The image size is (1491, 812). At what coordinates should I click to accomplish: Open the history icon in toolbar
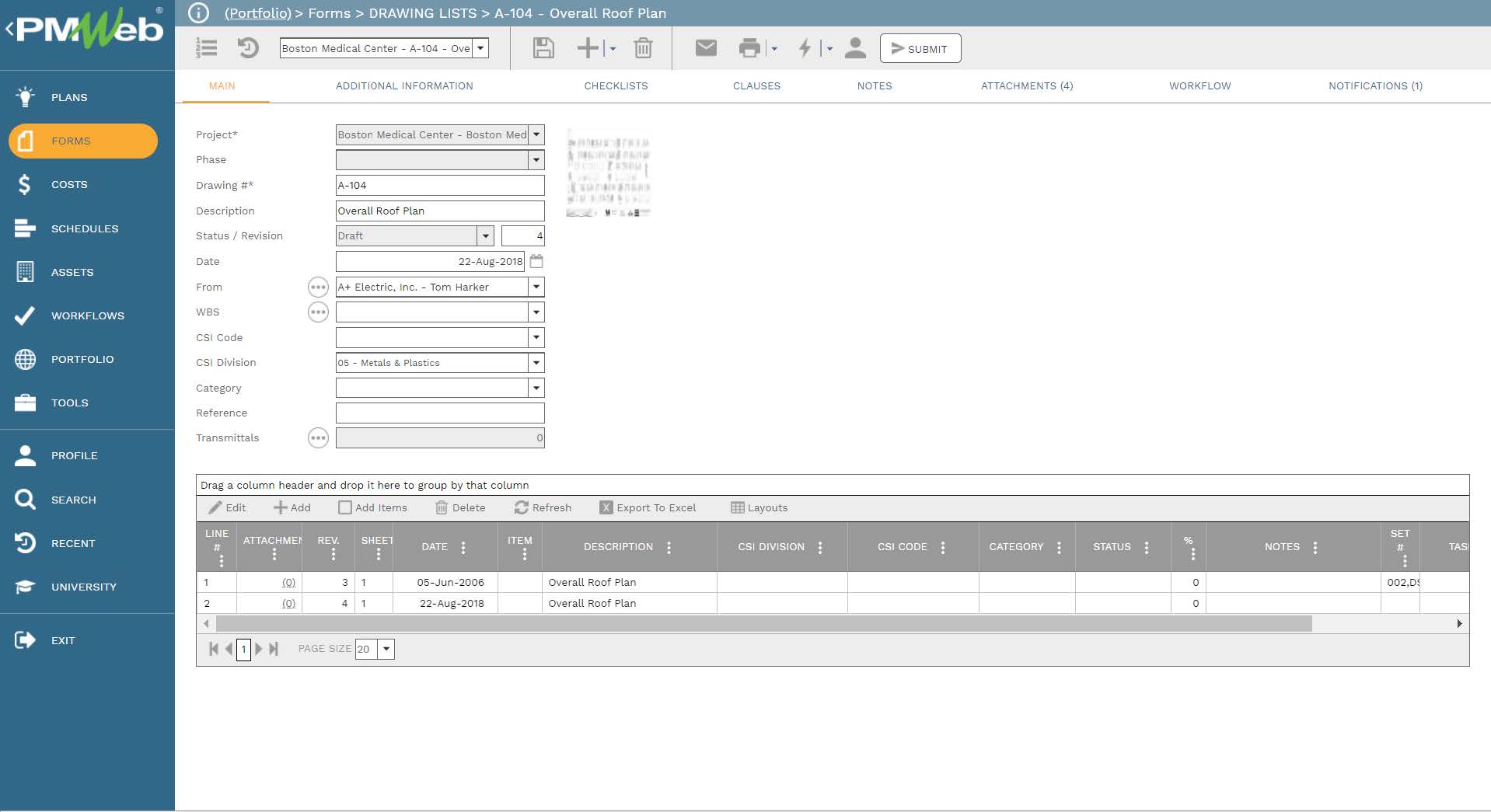(248, 48)
